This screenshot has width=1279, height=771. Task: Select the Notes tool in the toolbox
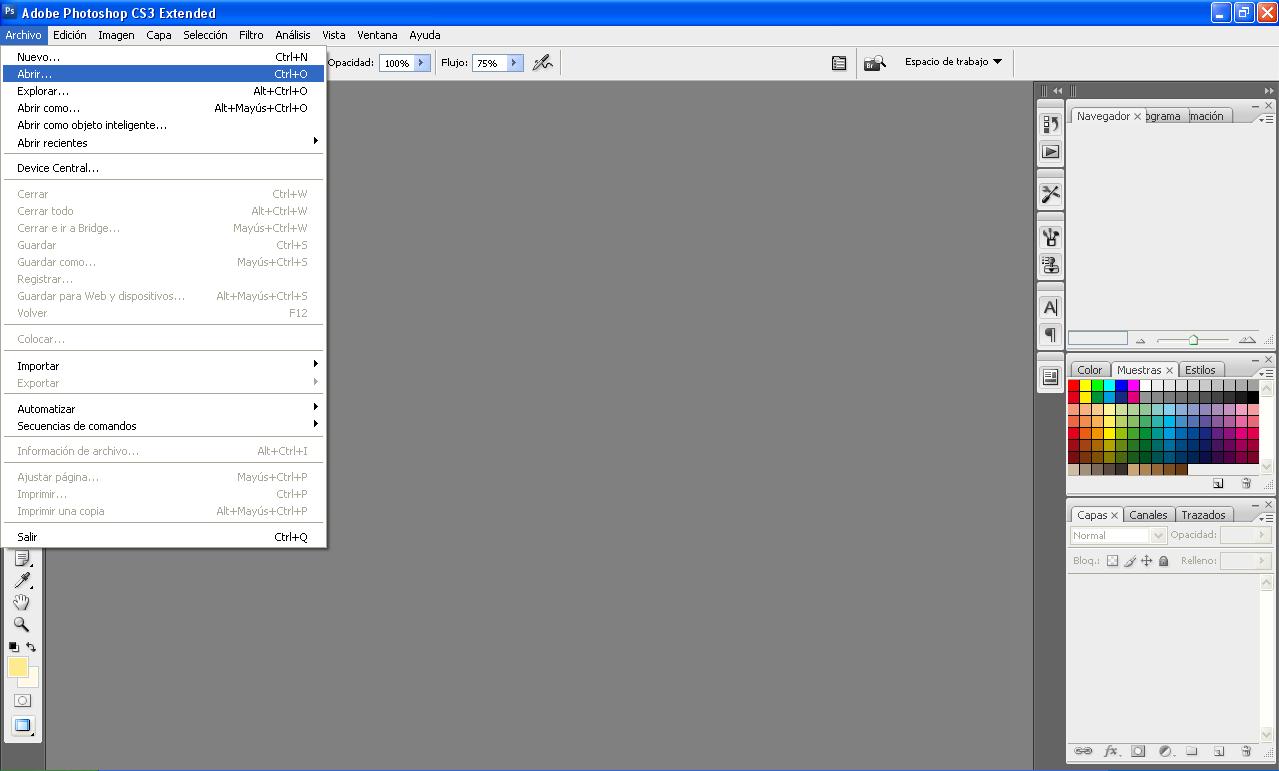21,558
